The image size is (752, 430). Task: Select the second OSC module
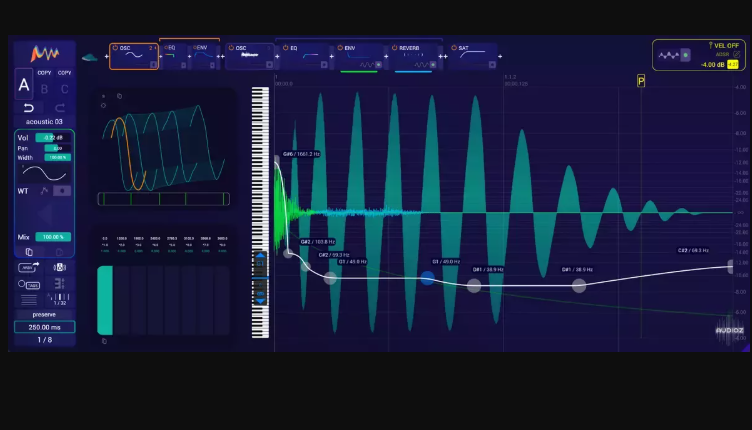[250, 56]
